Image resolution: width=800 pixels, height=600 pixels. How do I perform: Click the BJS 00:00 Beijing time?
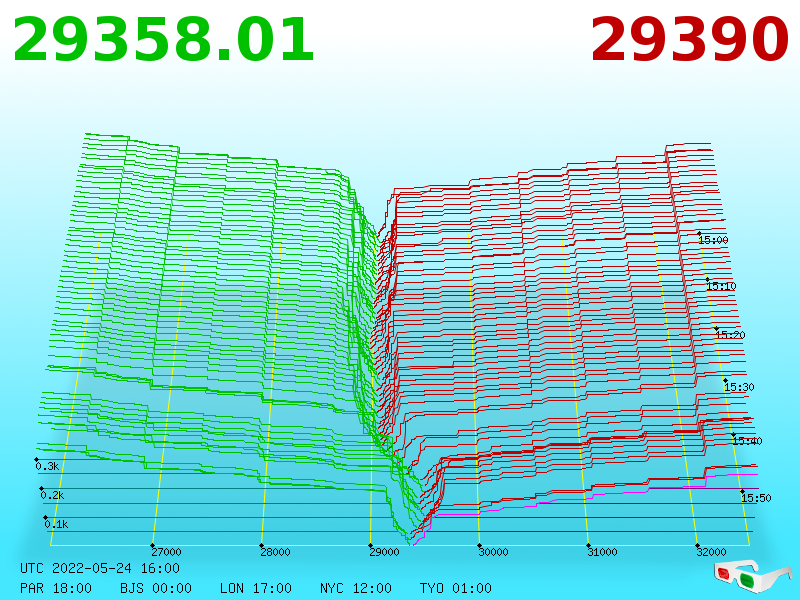156,588
